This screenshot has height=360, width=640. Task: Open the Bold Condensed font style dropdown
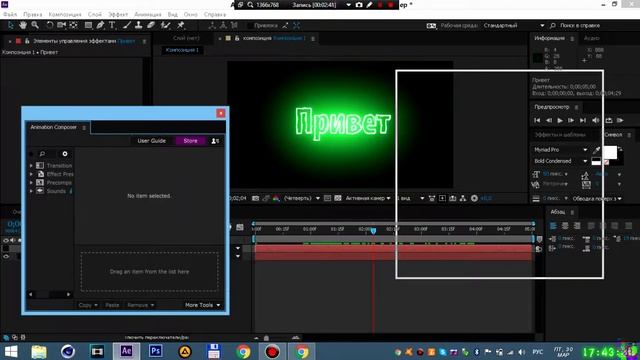(560, 161)
